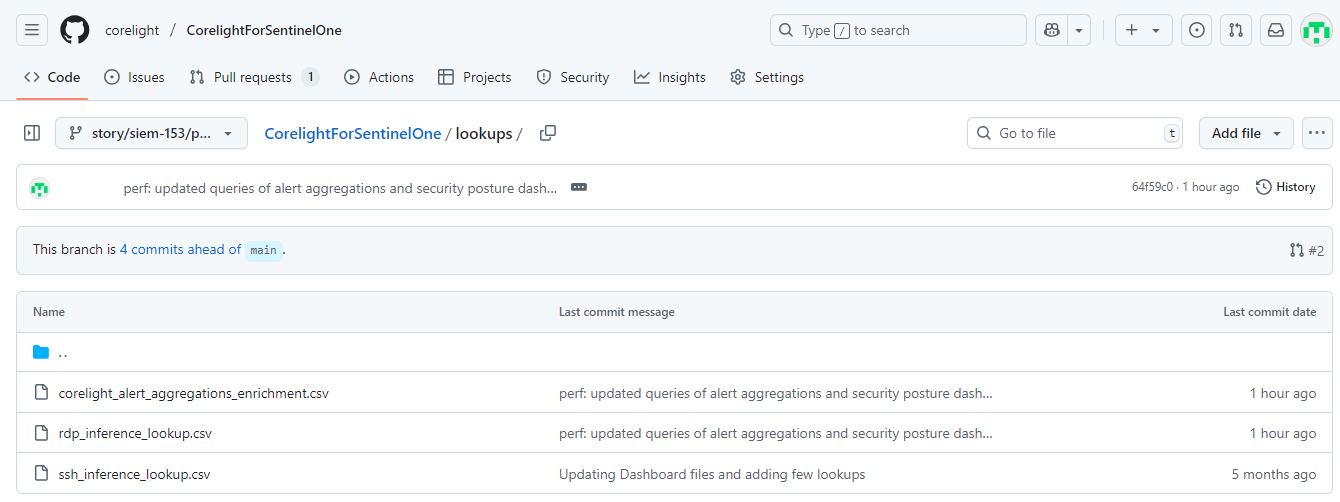1340x502 pixels.
Task: Expand the file tree side panel
Action: point(32,133)
